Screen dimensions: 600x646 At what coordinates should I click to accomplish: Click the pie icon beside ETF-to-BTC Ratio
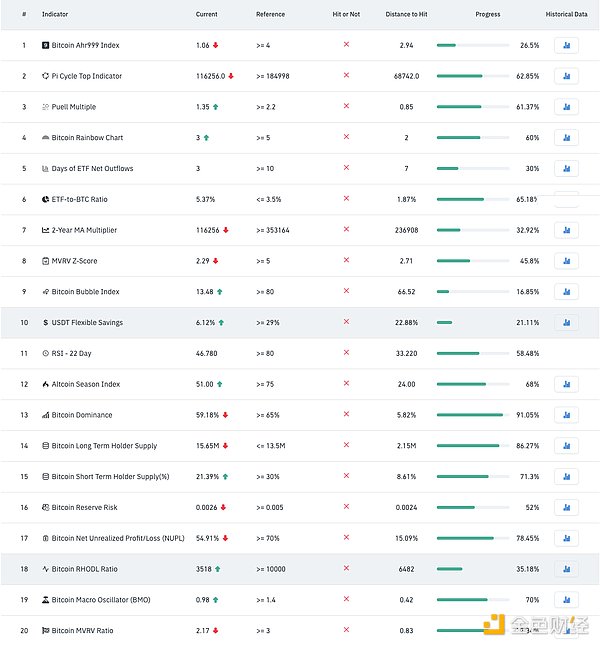(45, 199)
